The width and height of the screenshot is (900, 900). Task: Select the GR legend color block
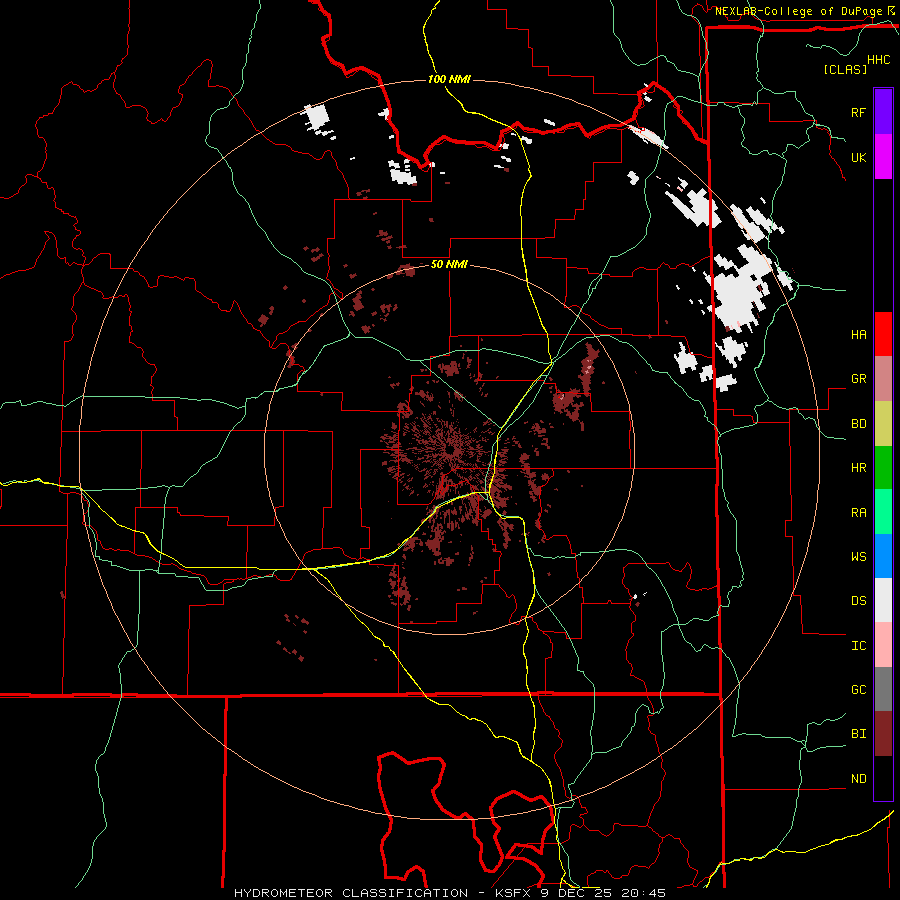tap(883, 378)
